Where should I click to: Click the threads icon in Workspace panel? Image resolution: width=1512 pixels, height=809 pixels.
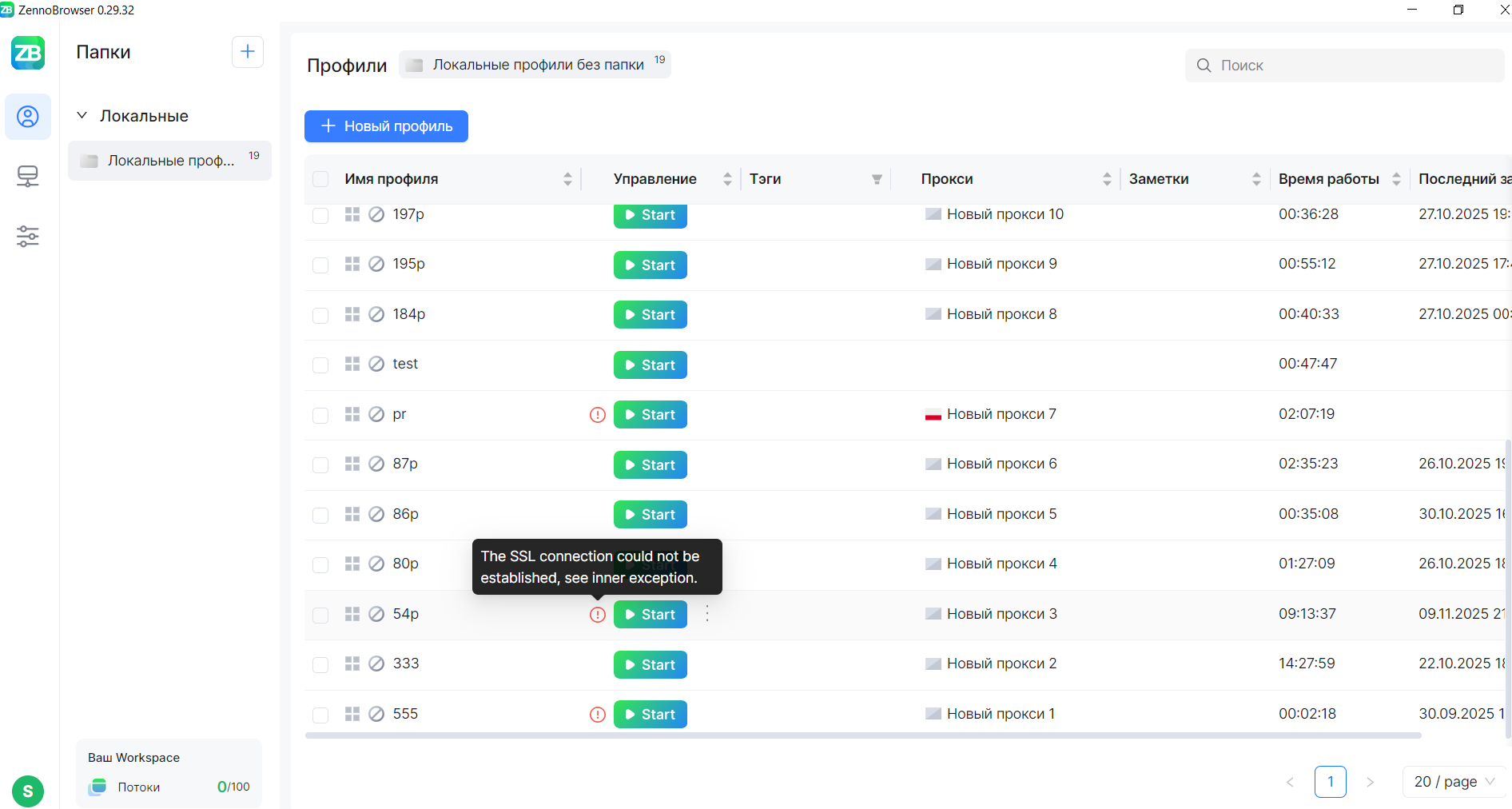[98, 787]
